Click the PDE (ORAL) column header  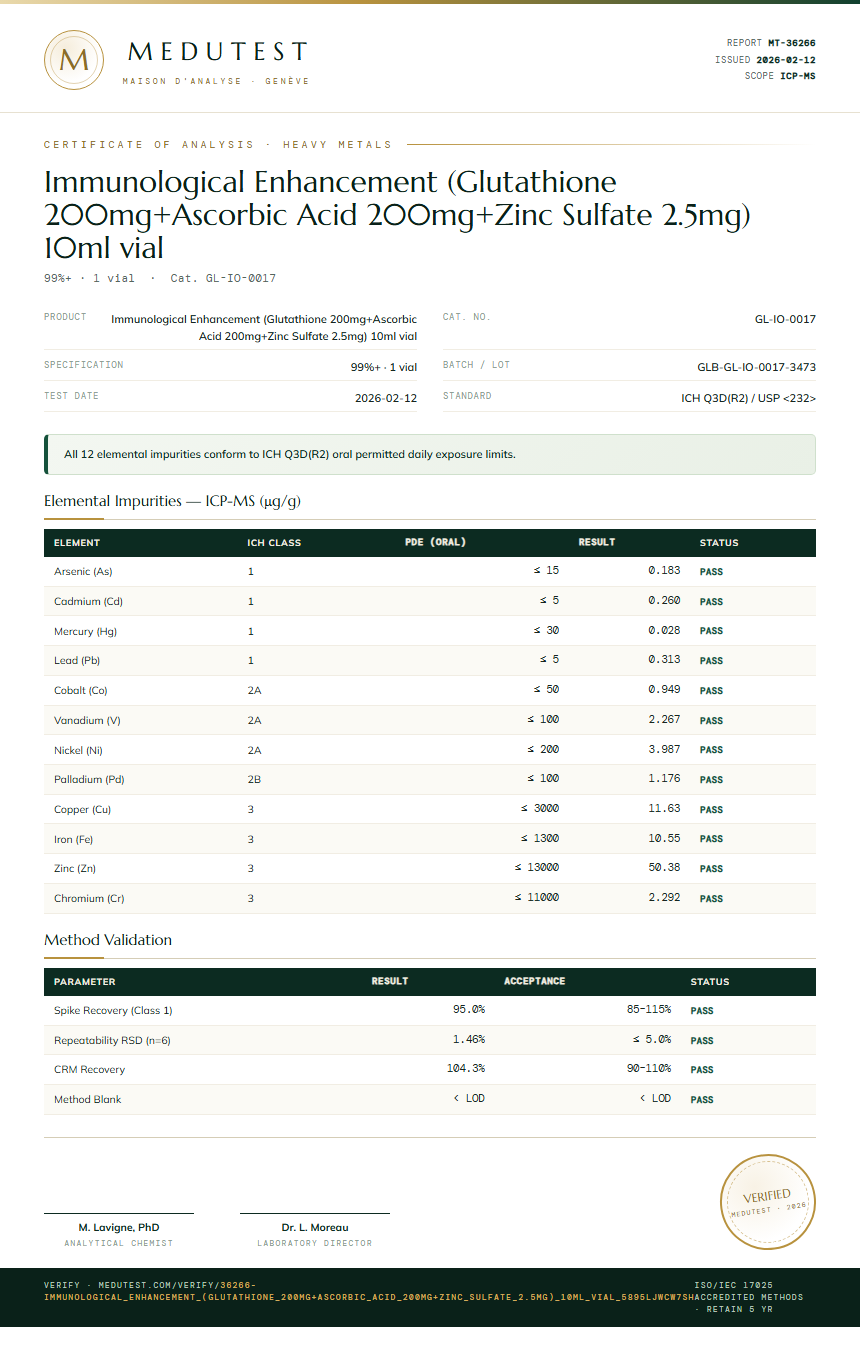(435, 542)
